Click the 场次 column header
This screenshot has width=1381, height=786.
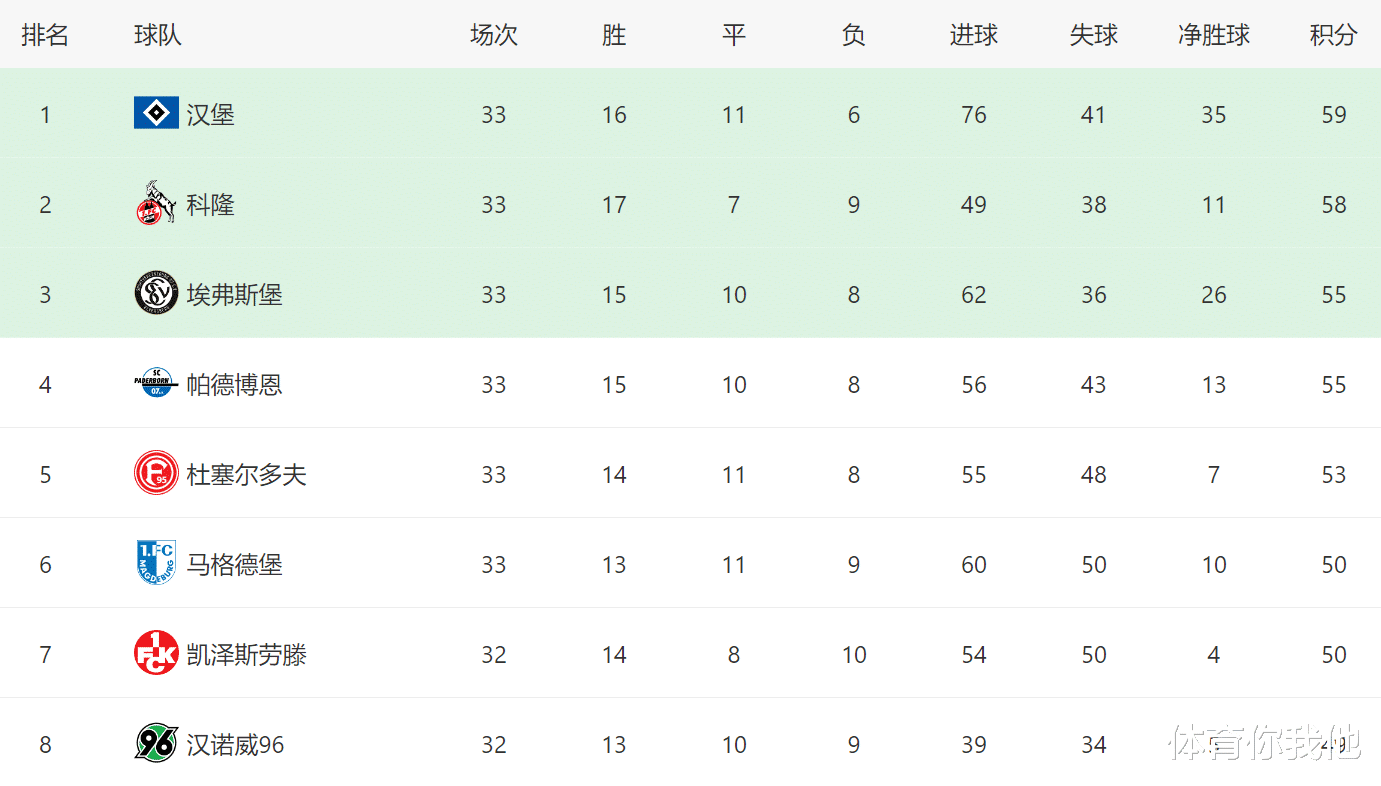click(x=494, y=35)
